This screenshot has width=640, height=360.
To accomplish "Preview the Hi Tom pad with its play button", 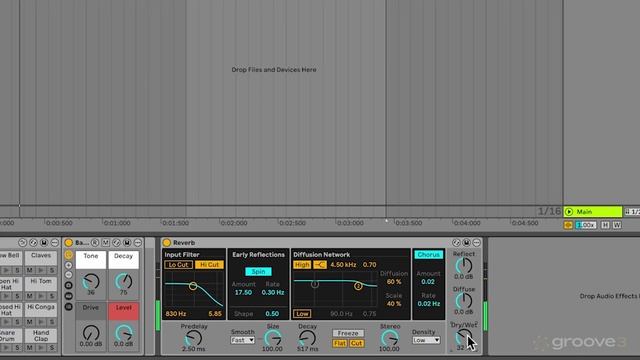I will click(x=41, y=296).
